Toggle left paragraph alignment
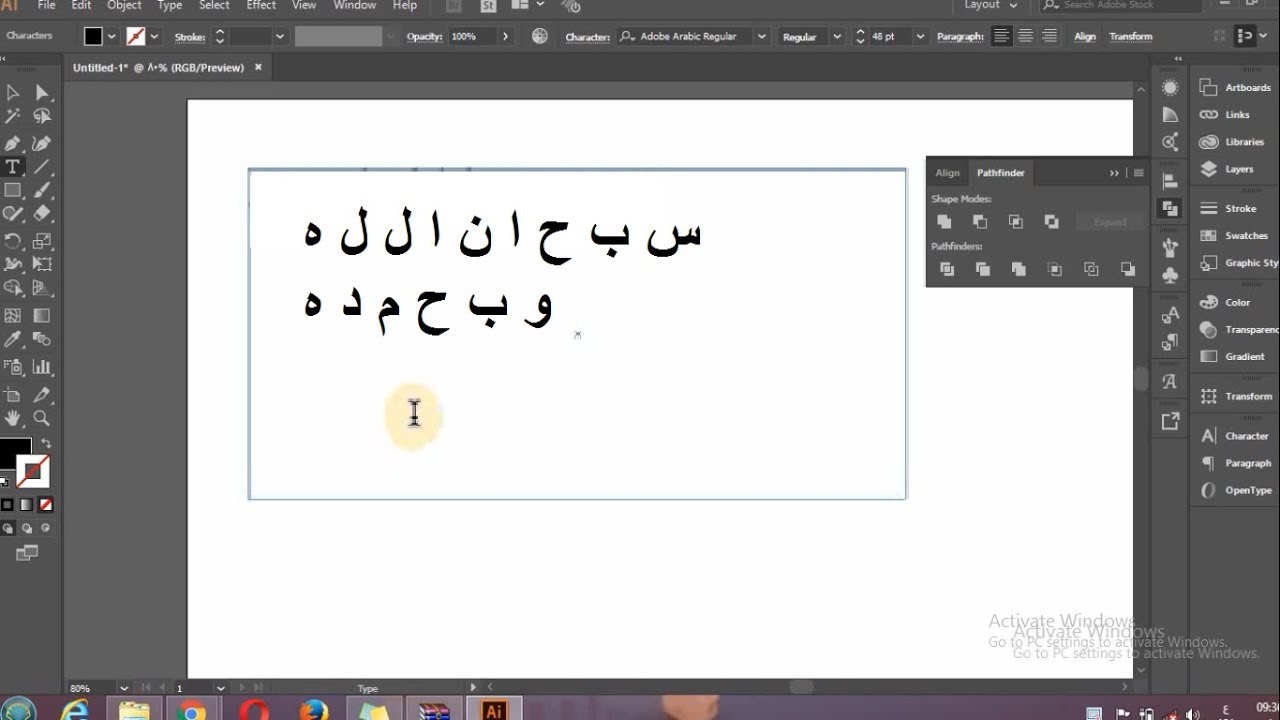Image resolution: width=1280 pixels, height=720 pixels. (1001, 36)
